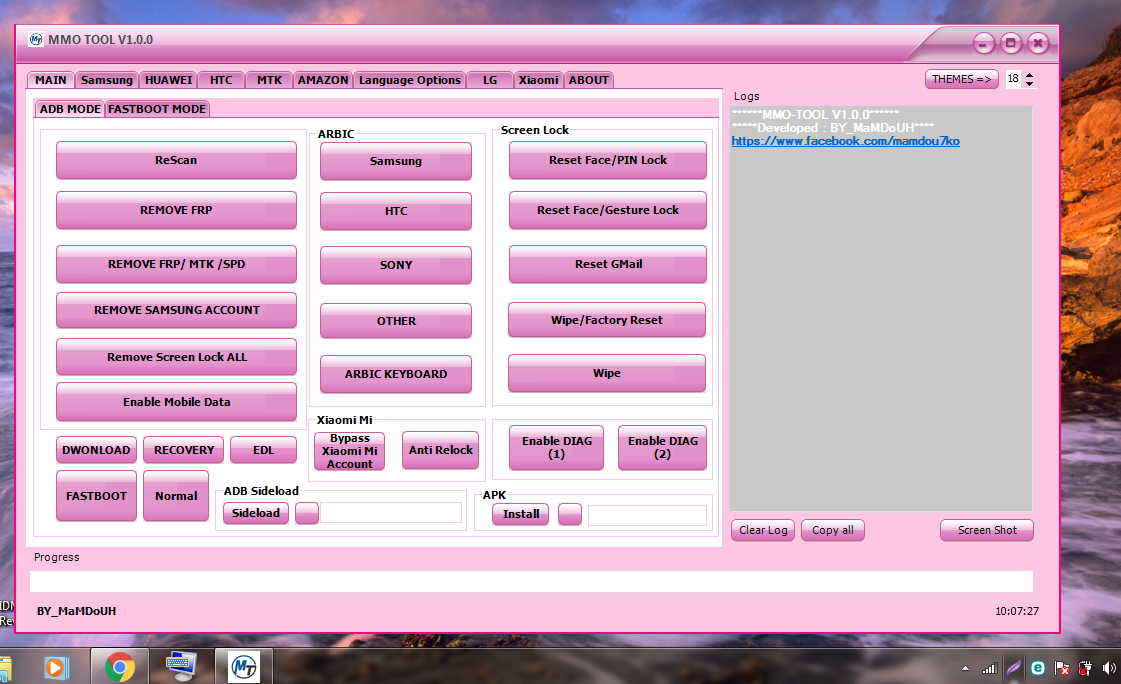Click the DWONLOAD mode button
The width and height of the screenshot is (1121, 684).
[x=96, y=450]
